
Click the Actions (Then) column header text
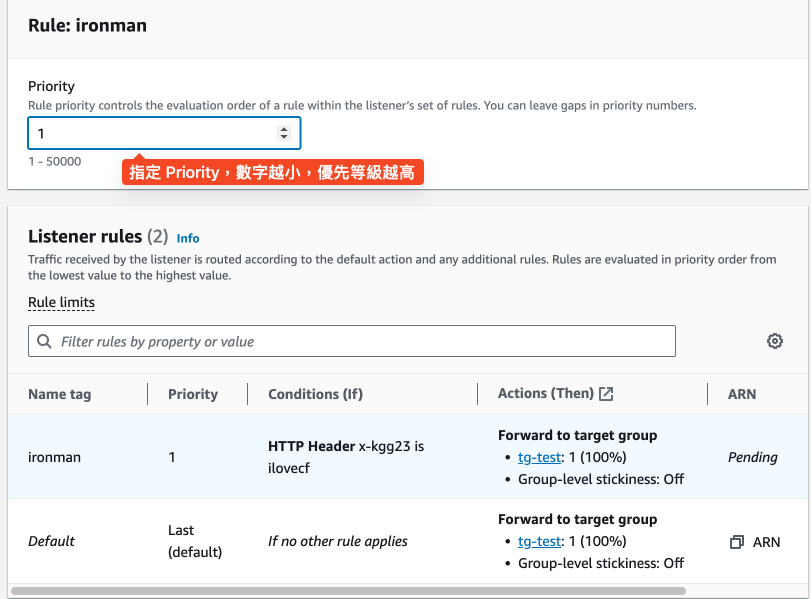[545, 394]
